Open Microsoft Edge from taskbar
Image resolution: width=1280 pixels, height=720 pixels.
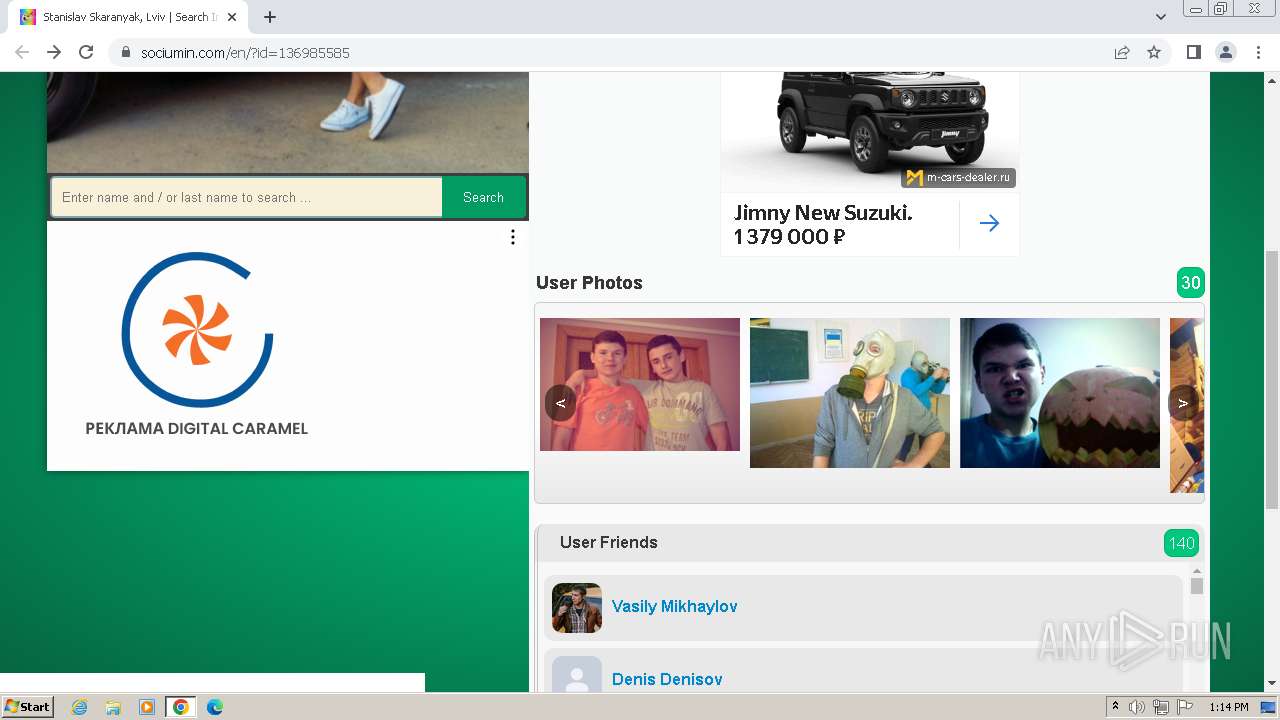coord(214,707)
